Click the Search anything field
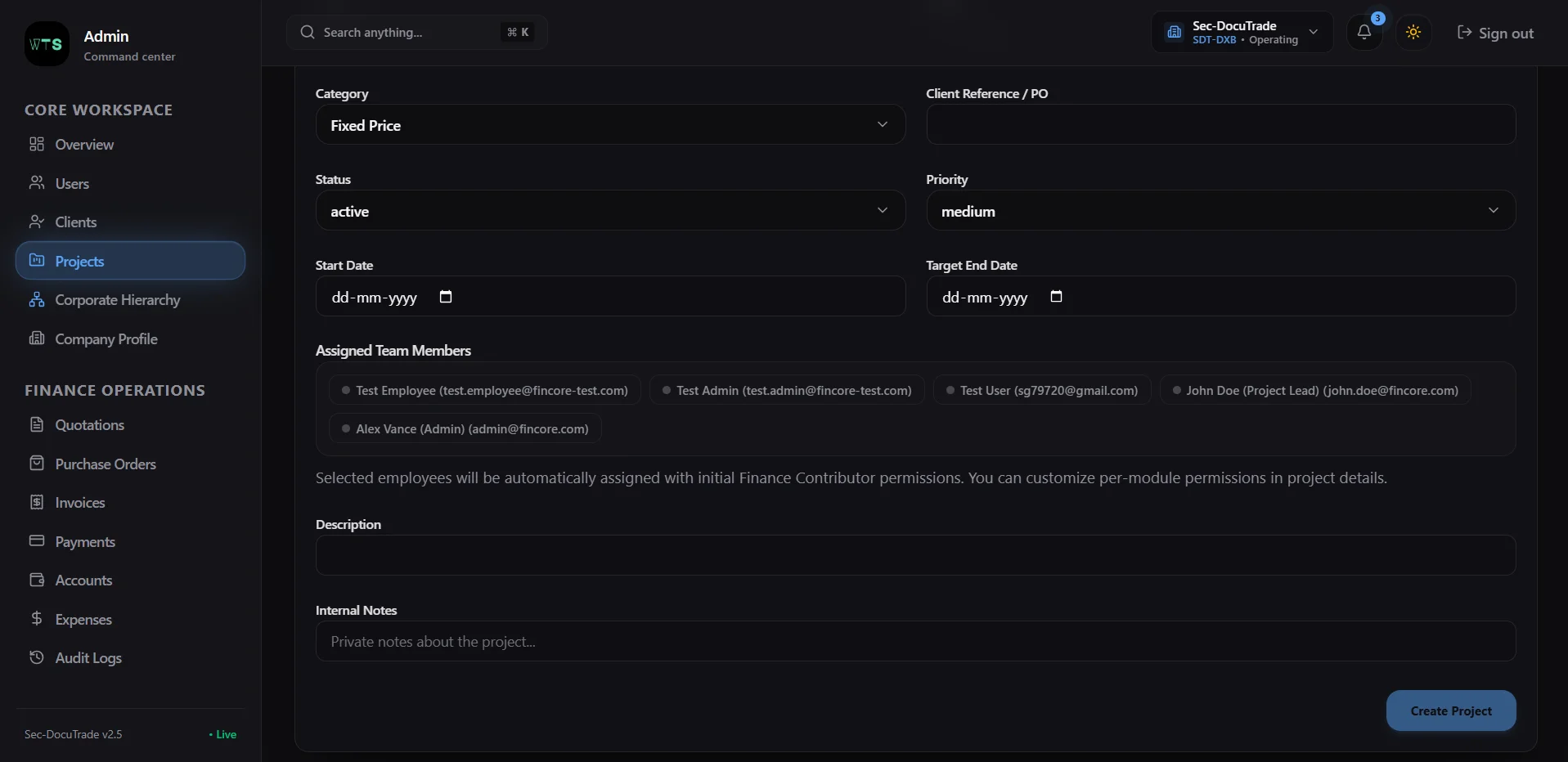 pos(416,32)
